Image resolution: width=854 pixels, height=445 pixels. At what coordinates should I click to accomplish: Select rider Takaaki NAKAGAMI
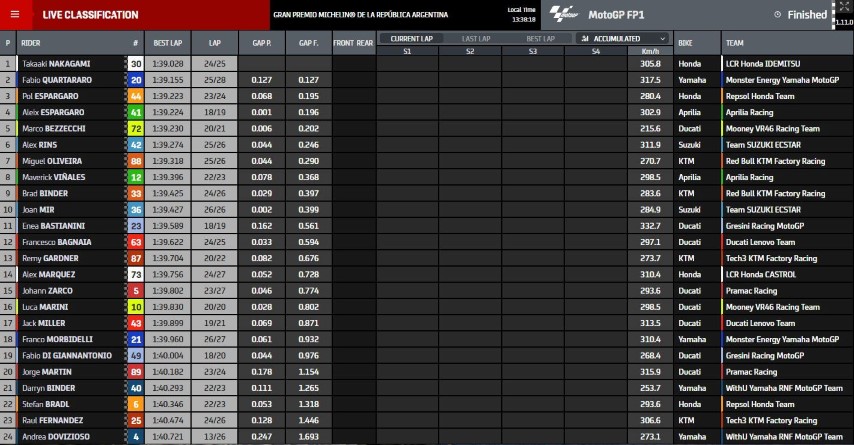[56, 64]
